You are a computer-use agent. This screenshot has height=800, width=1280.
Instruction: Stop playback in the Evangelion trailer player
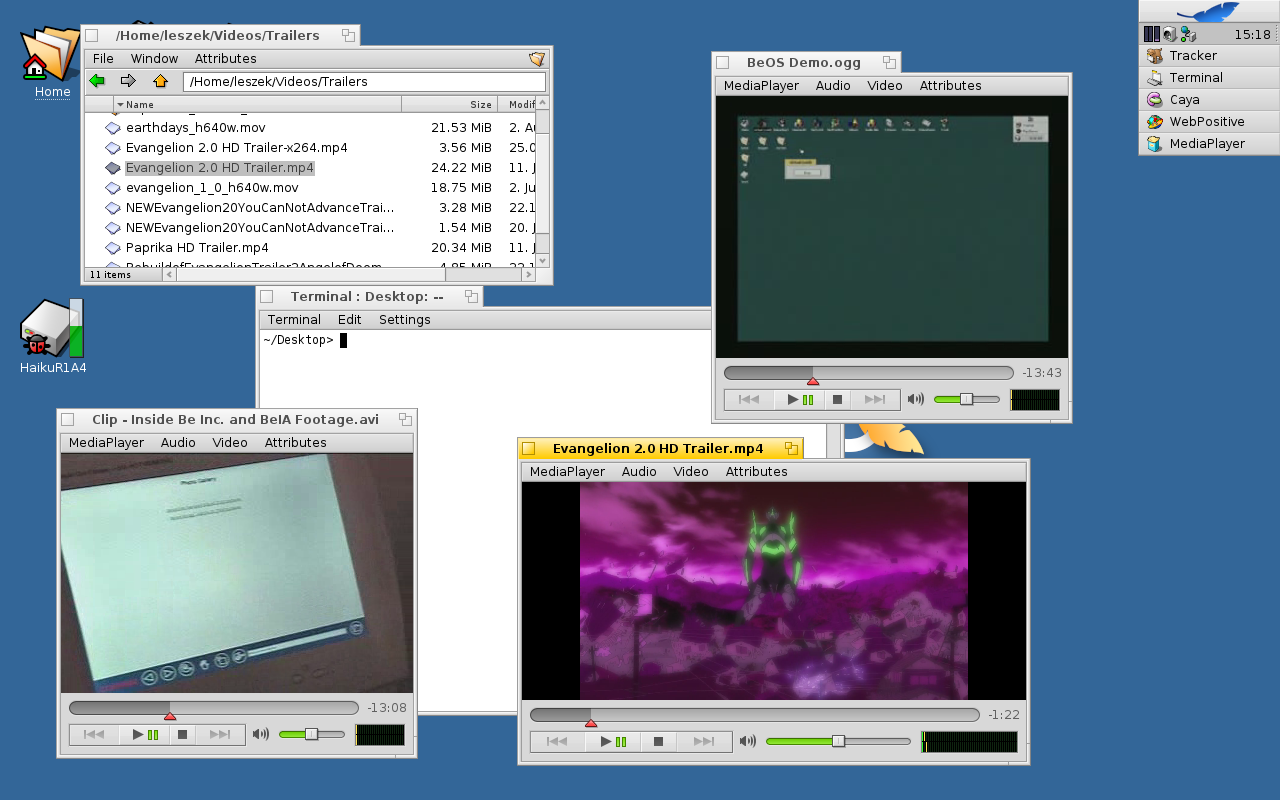(658, 741)
